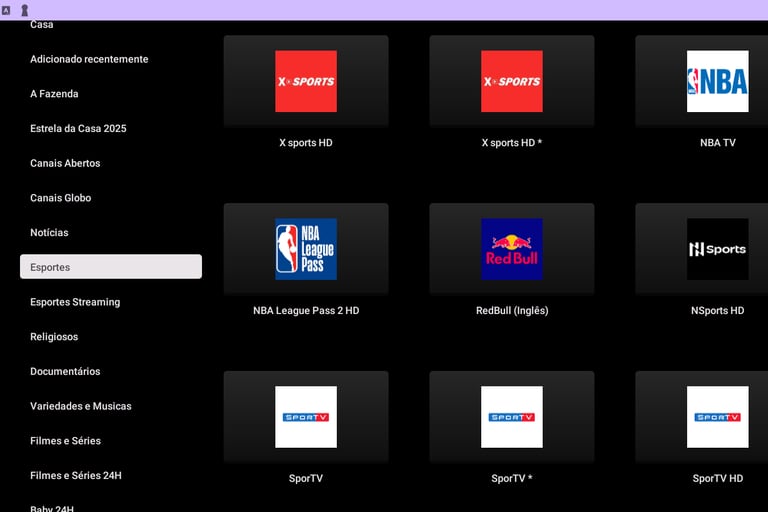Select the highlighted Esportes category

click(111, 267)
